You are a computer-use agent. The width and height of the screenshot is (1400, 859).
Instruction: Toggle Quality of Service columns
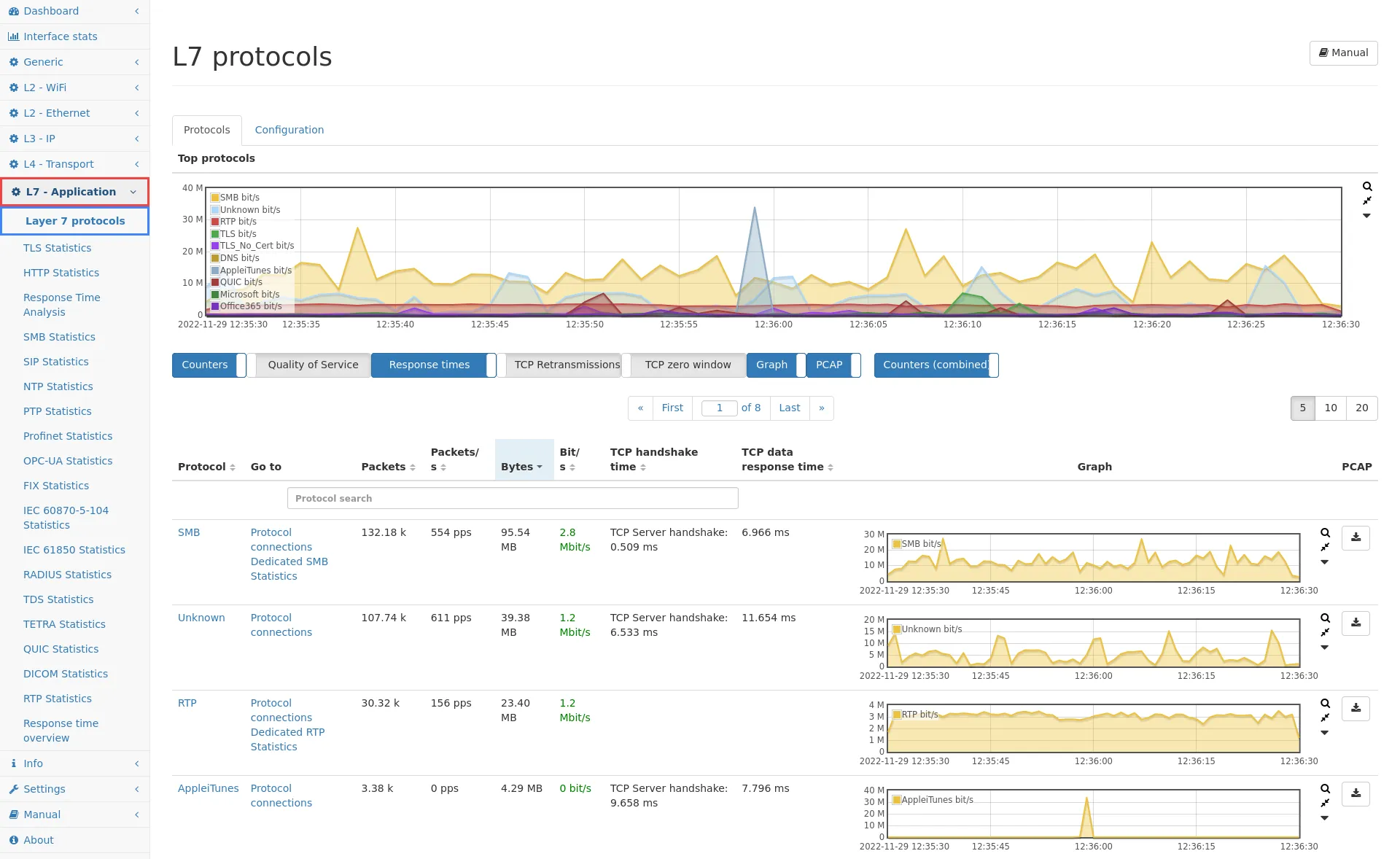pyautogui.click(x=312, y=365)
